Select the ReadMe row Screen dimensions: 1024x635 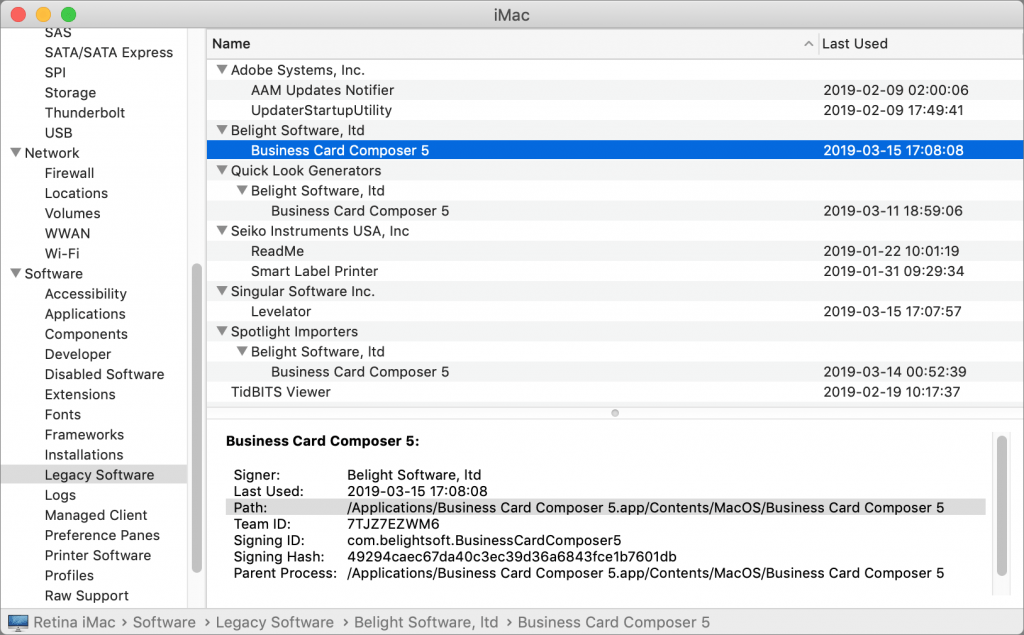coord(615,251)
